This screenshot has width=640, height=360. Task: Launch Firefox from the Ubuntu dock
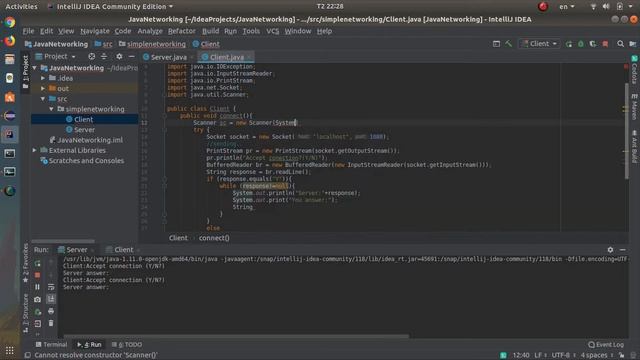[x=10, y=41]
